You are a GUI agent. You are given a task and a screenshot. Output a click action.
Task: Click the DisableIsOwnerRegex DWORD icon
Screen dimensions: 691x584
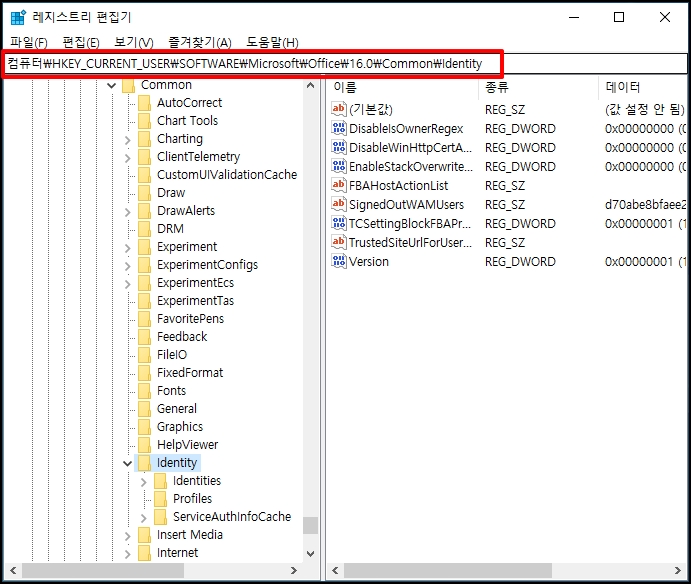338,128
